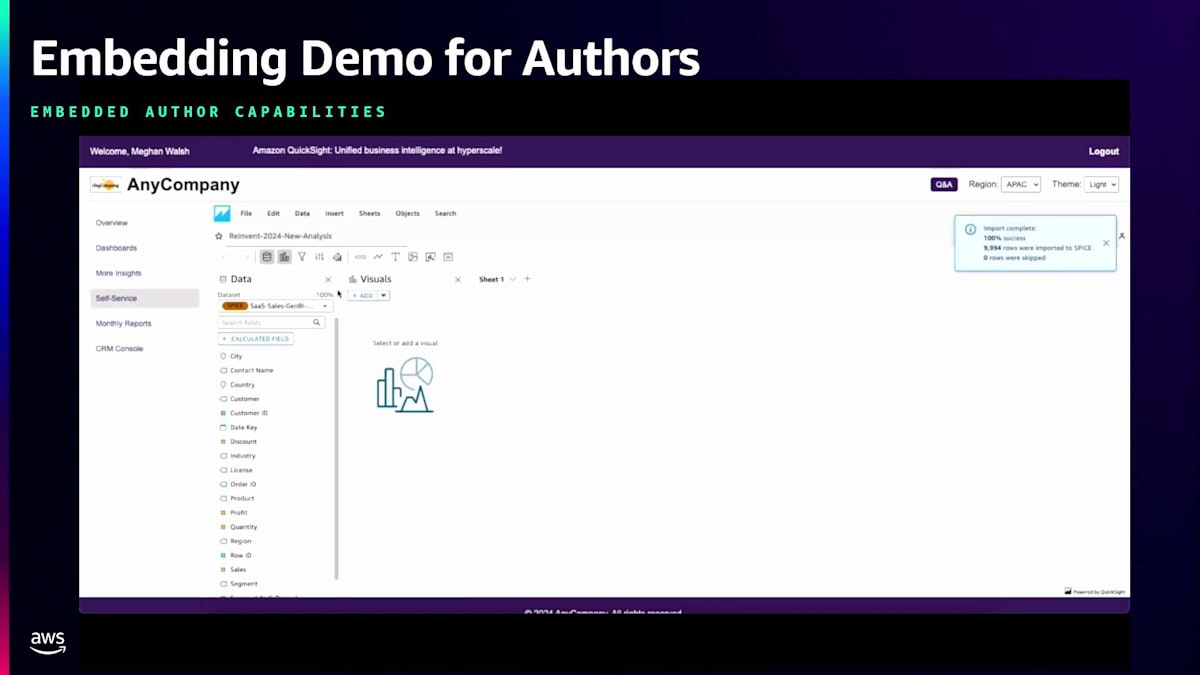Screen dimensions: 1200x675
Task: Click the Logout link
Action: pyautogui.click(x=1104, y=151)
